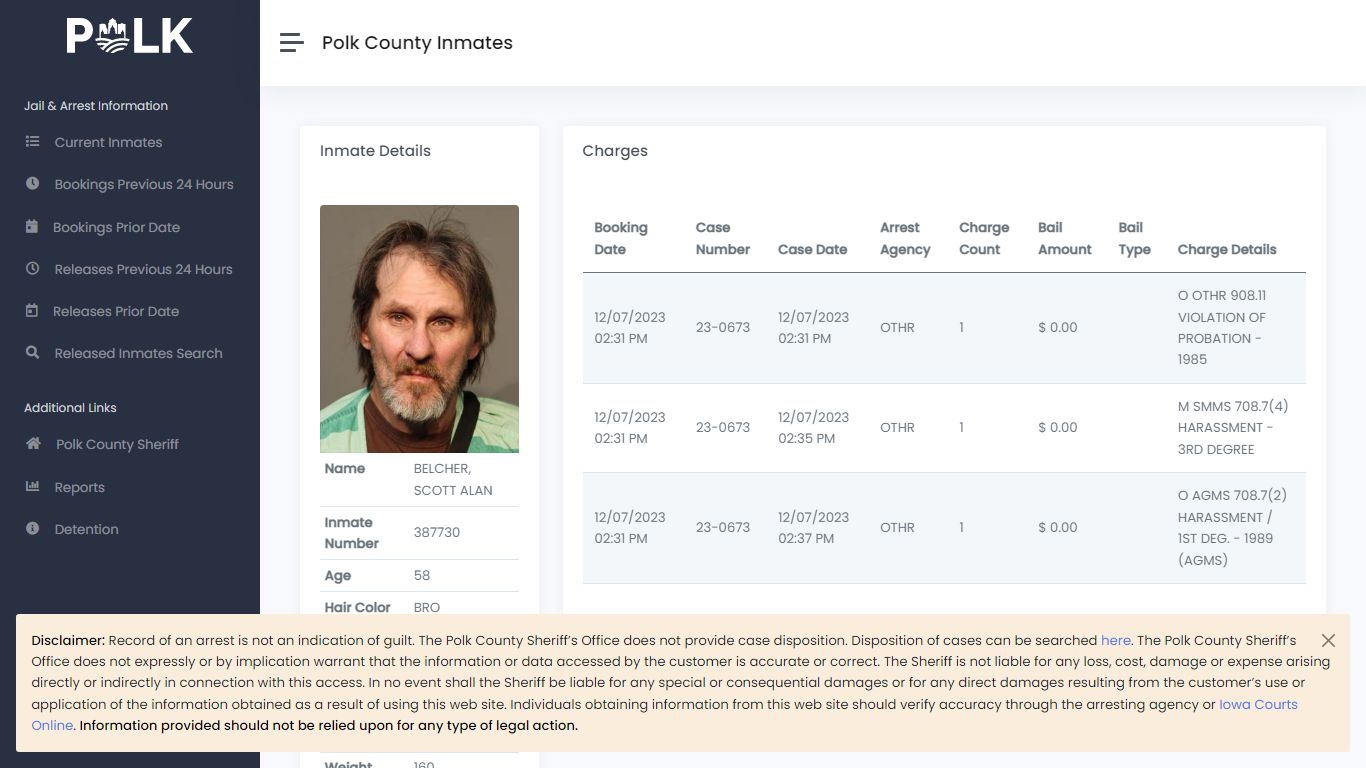
Task: Go to Bookings Prior Date
Action: point(116,227)
